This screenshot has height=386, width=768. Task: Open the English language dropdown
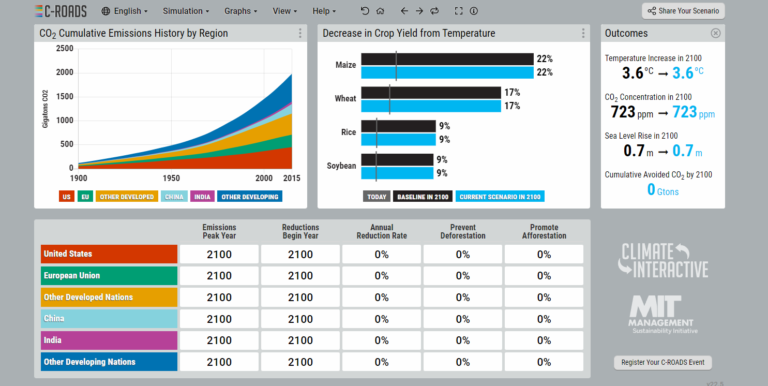[124, 11]
